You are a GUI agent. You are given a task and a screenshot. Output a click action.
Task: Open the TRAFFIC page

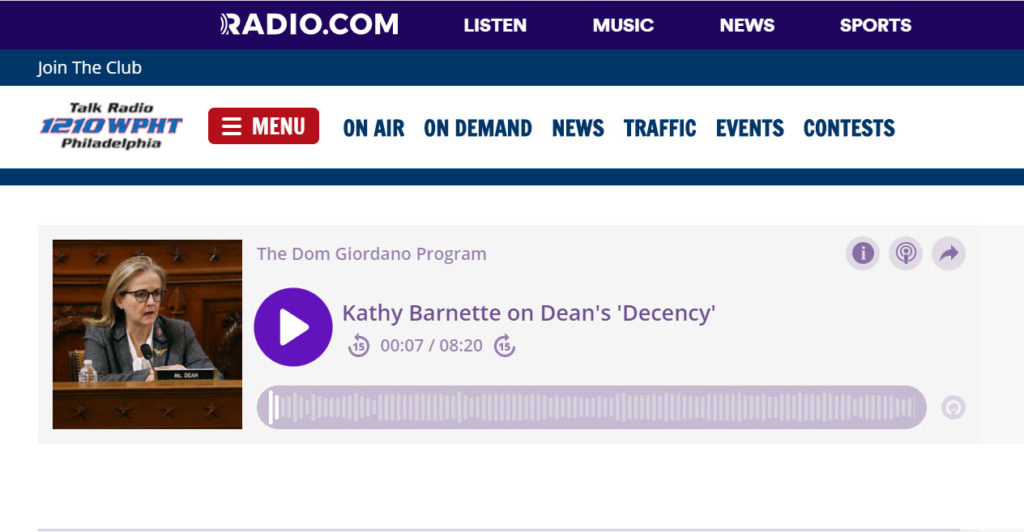point(660,128)
